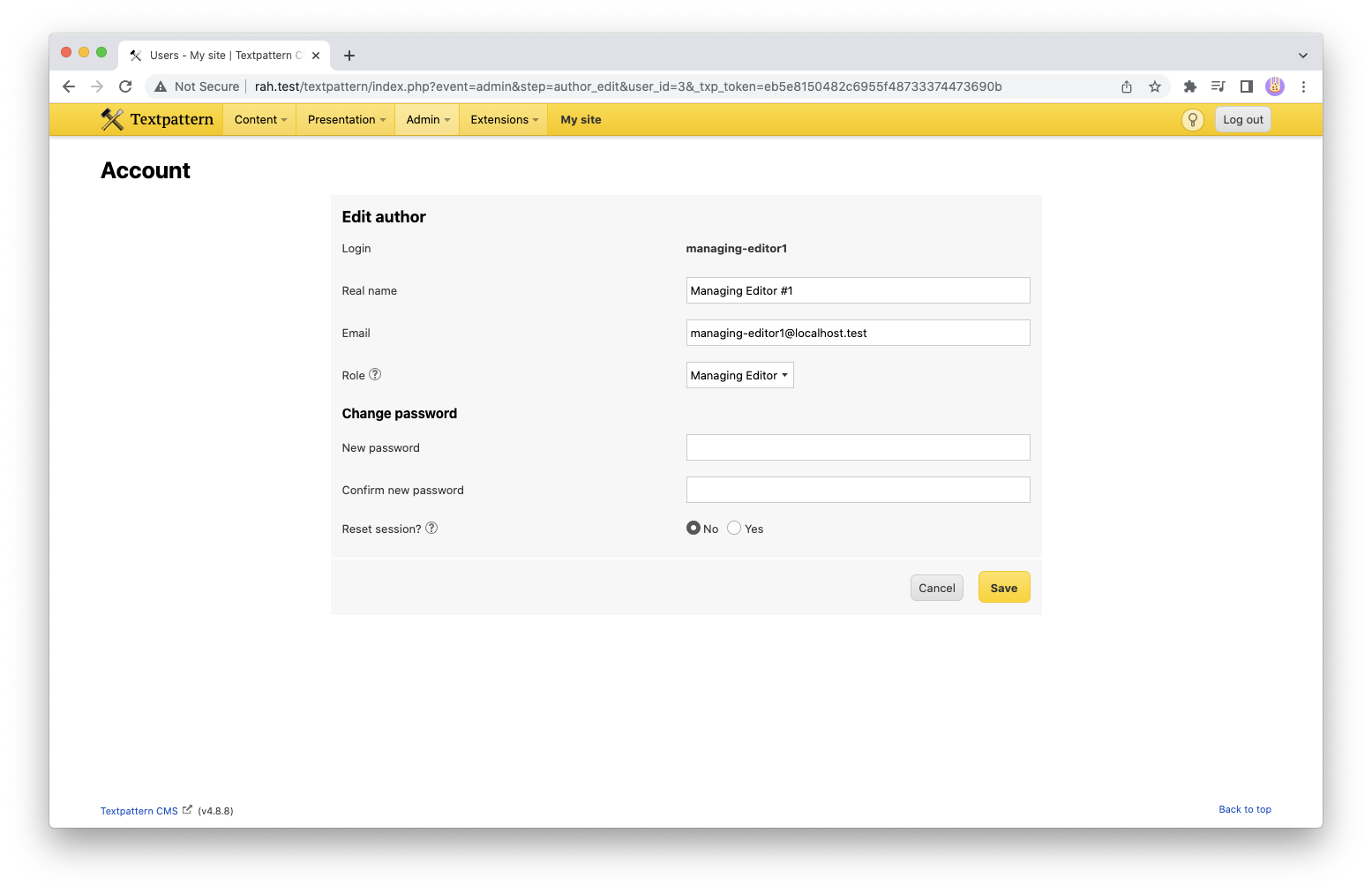The width and height of the screenshot is (1372, 893).
Task: Focus the New password field
Action: coord(858,447)
